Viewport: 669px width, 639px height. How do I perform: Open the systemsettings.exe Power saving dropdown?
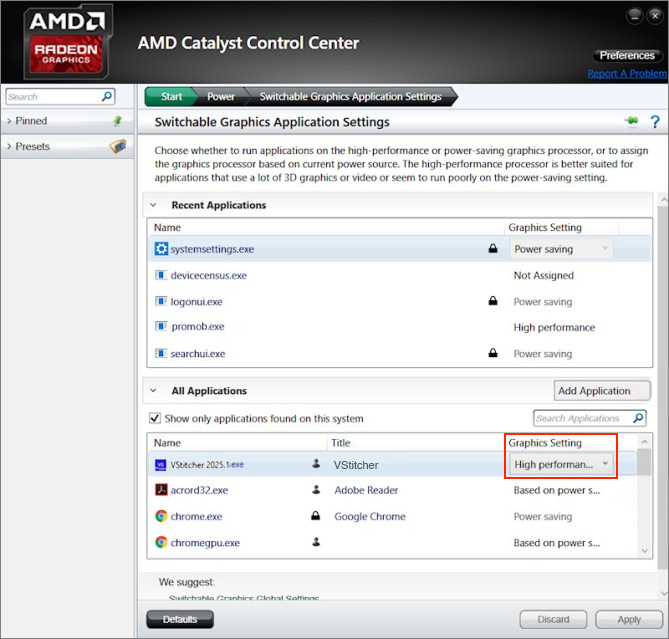coord(561,249)
